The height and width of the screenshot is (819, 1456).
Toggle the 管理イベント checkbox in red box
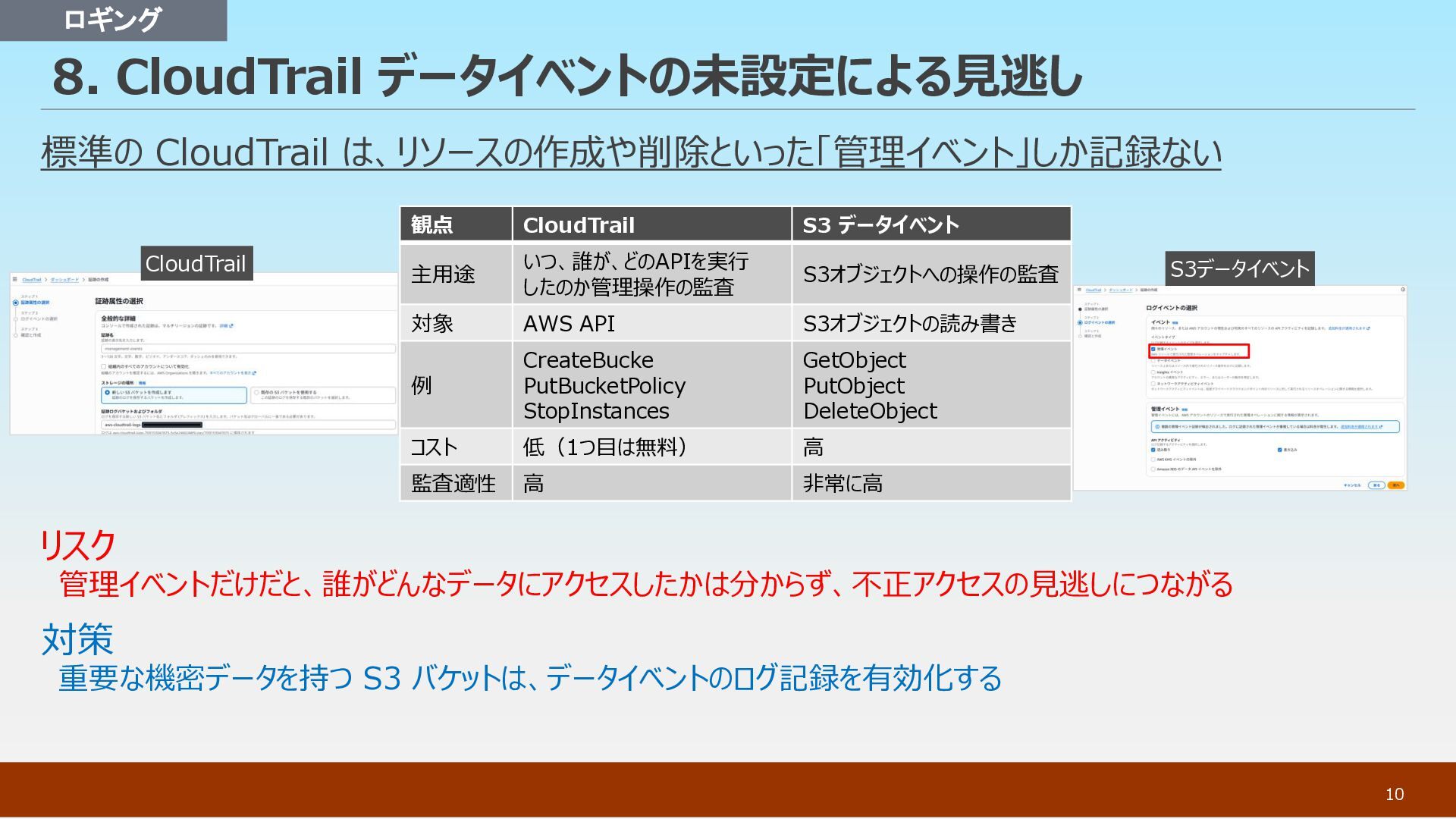(x=1153, y=349)
